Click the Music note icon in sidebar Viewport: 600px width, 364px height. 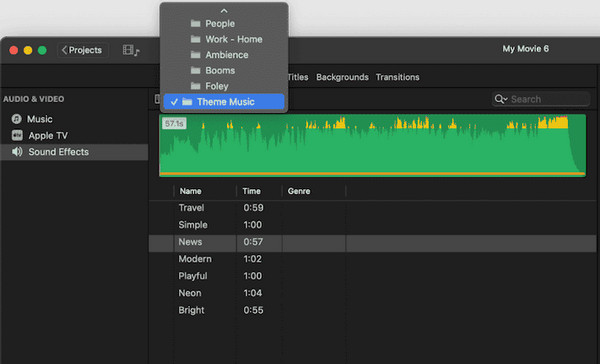pos(16,119)
